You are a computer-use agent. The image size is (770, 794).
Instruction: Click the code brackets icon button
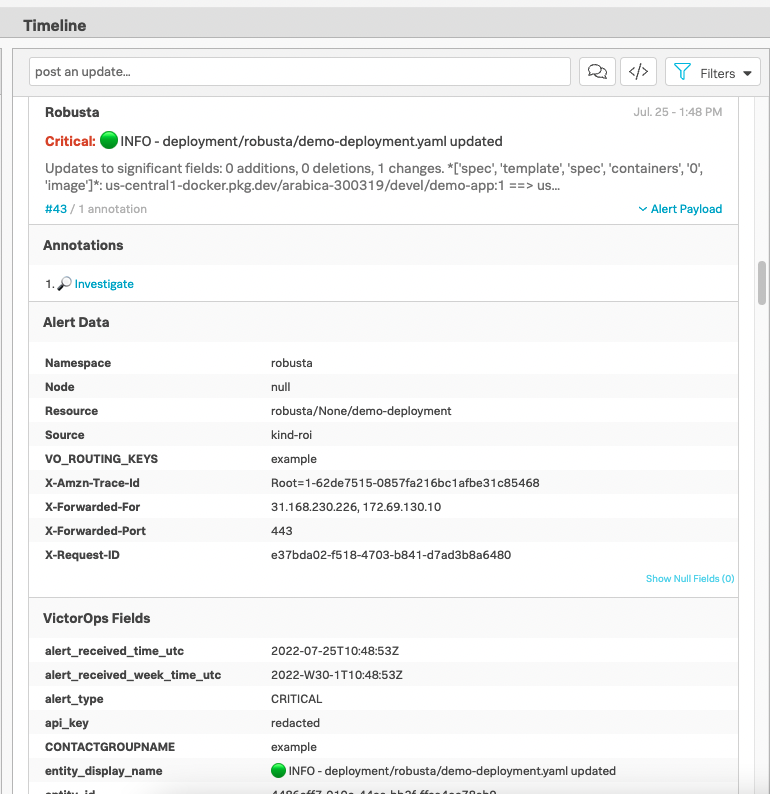[639, 72]
